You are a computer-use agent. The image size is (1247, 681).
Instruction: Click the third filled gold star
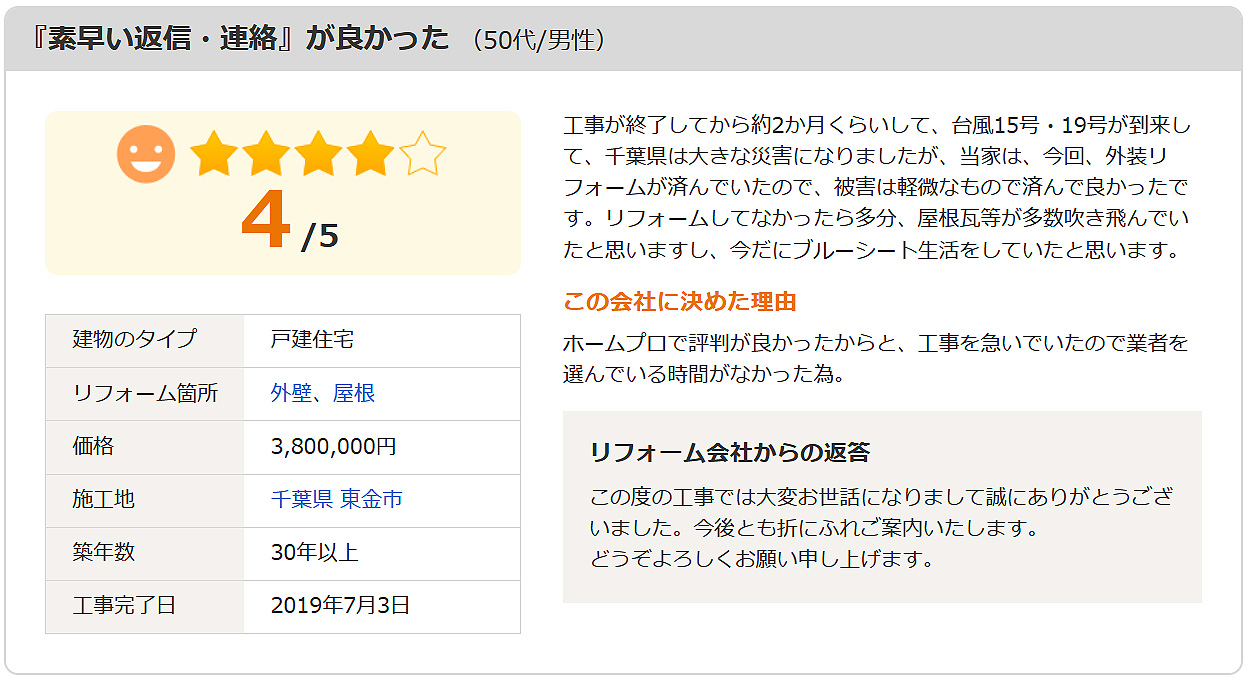tap(318, 154)
